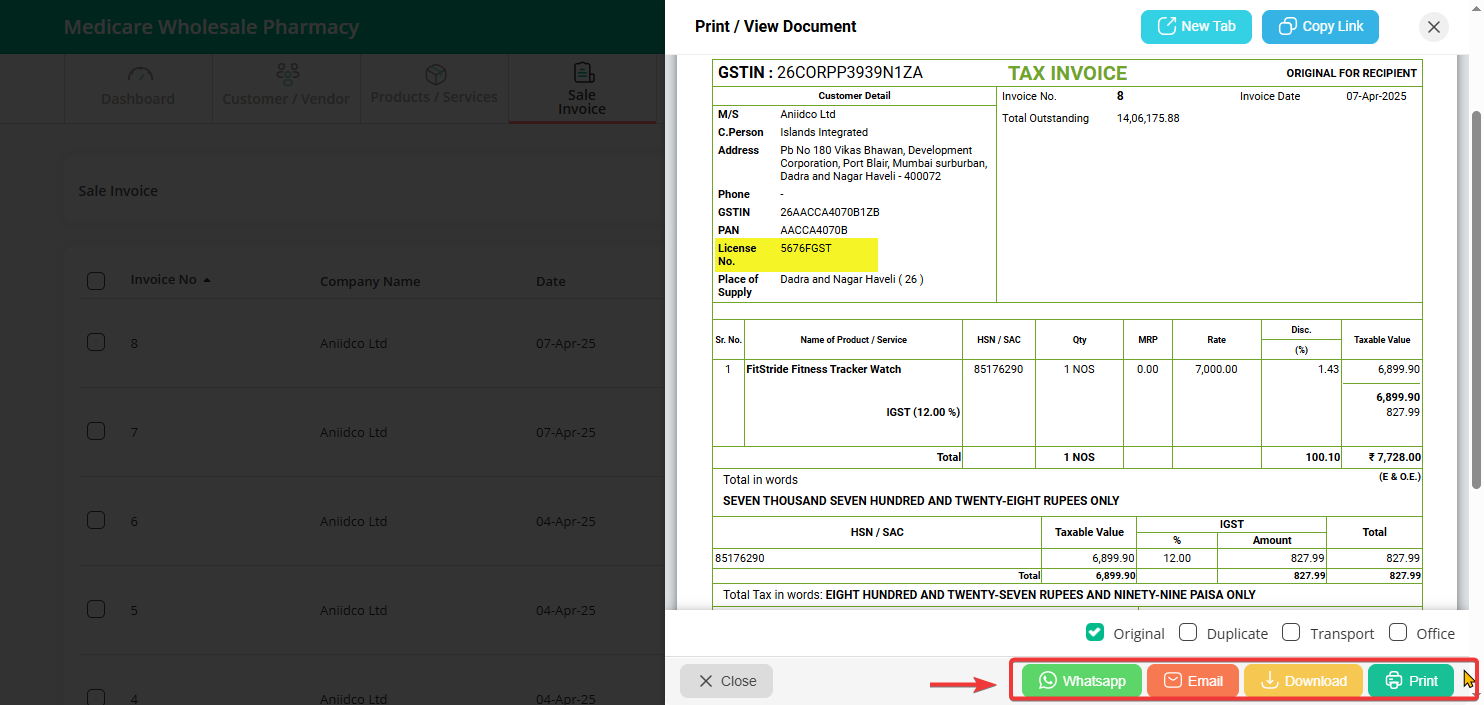Screen dimensions: 1484x705
Task: Tick the Transport copy checkbox
Action: click(x=1291, y=633)
